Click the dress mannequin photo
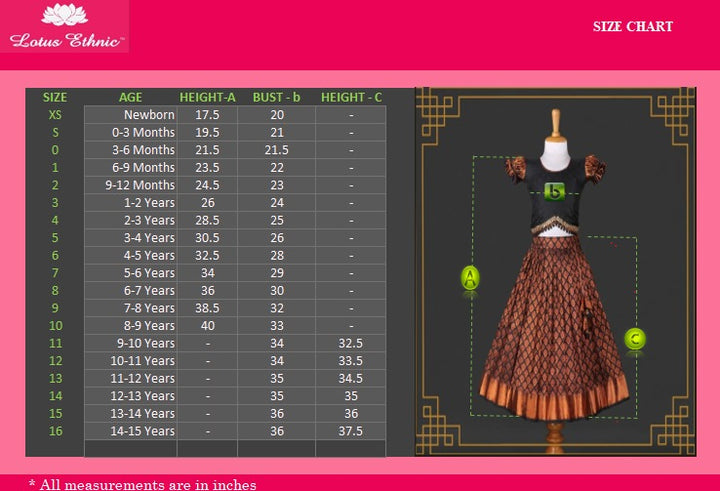The height and width of the screenshot is (491, 720). click(x=555, y=271)
